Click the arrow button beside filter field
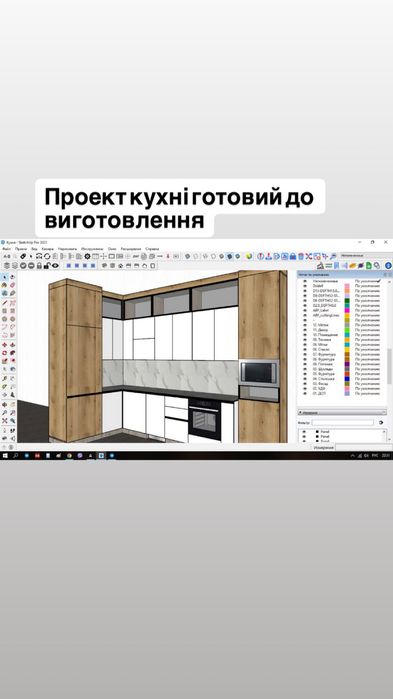Screen dimensions: 393x699 [381, 423]
